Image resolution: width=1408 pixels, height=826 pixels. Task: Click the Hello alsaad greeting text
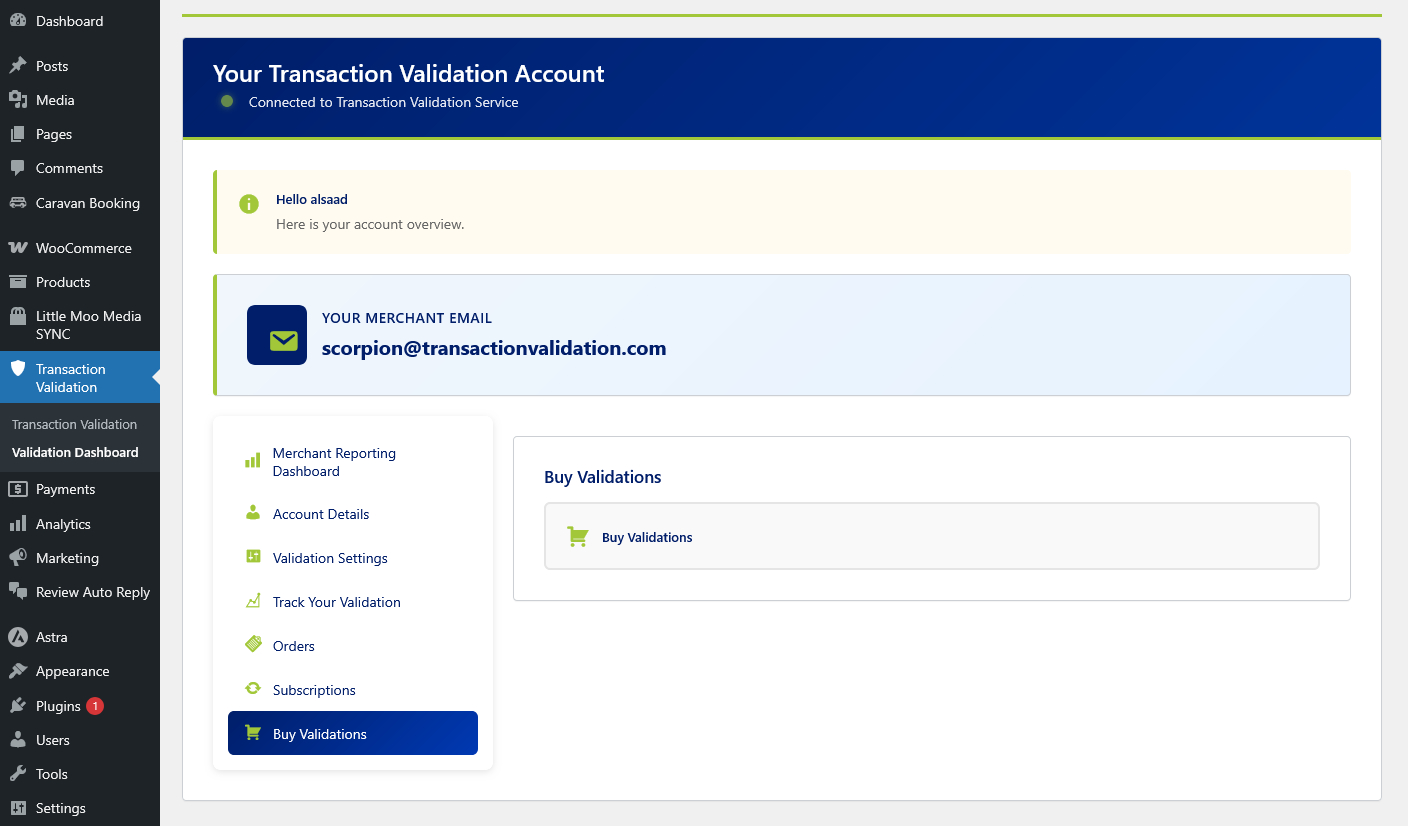(312, 199)
